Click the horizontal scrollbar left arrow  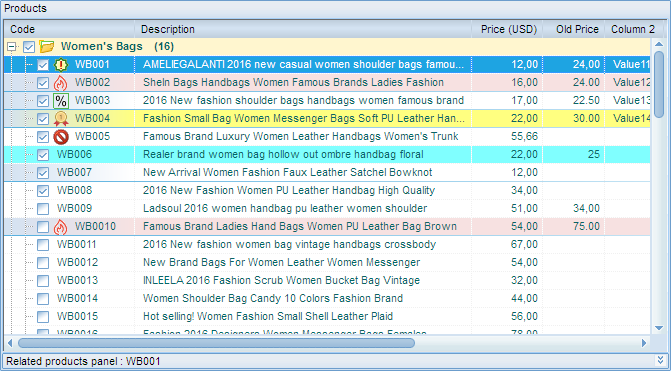(10, 343)
